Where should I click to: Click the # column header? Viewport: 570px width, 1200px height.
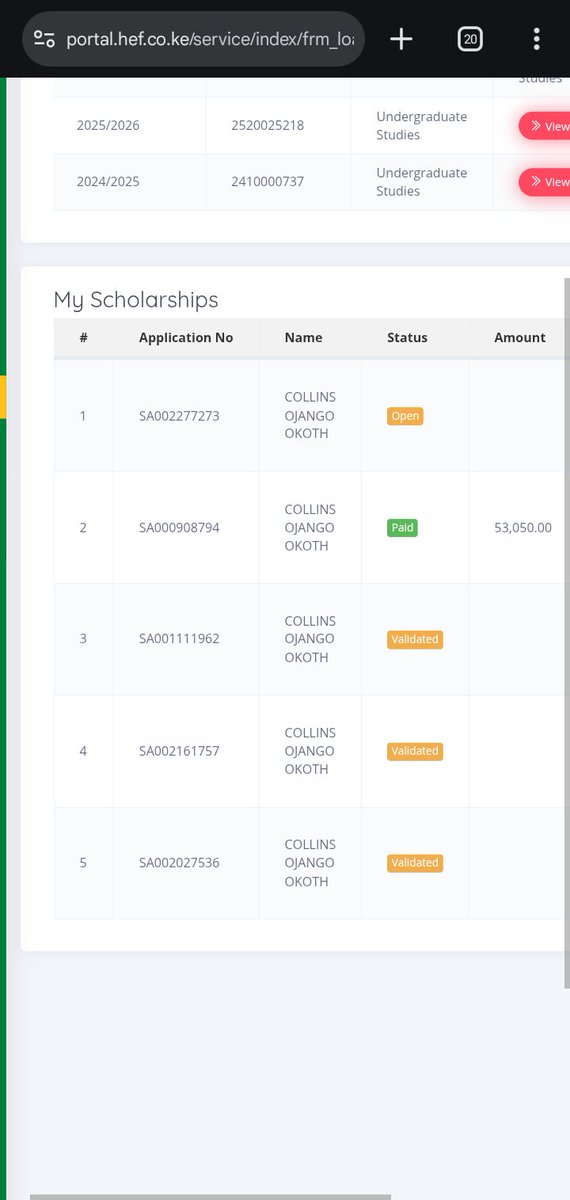coord(84,338)
